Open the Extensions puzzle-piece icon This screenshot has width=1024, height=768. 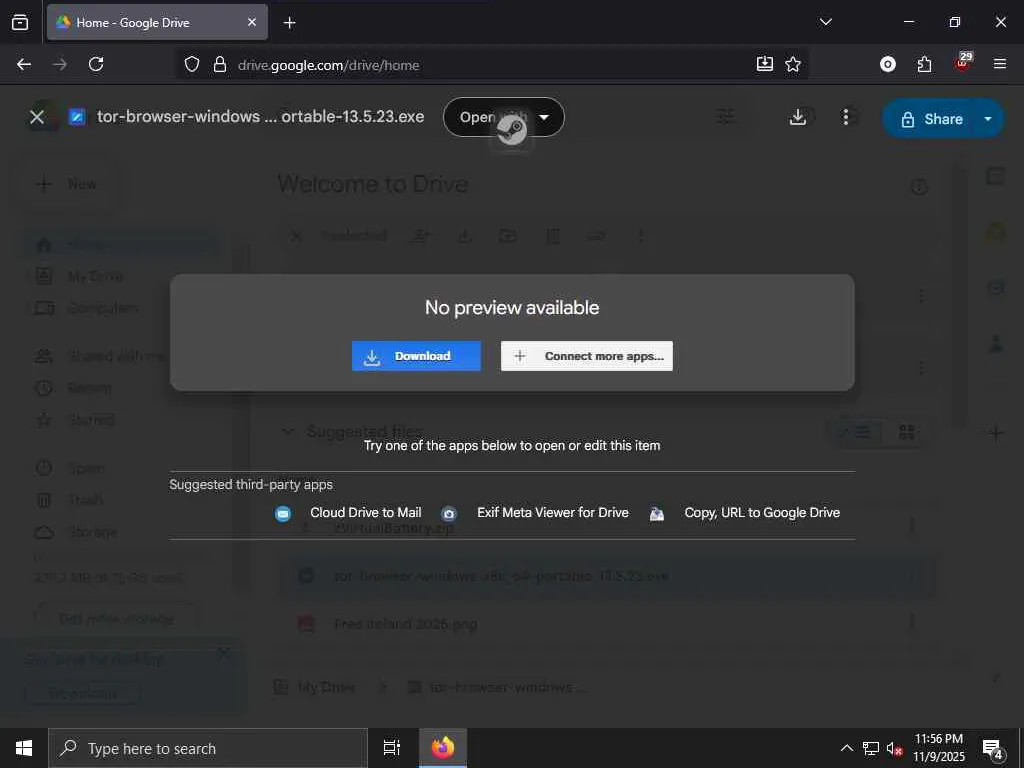pyautogui.click(x=924, y=64)
